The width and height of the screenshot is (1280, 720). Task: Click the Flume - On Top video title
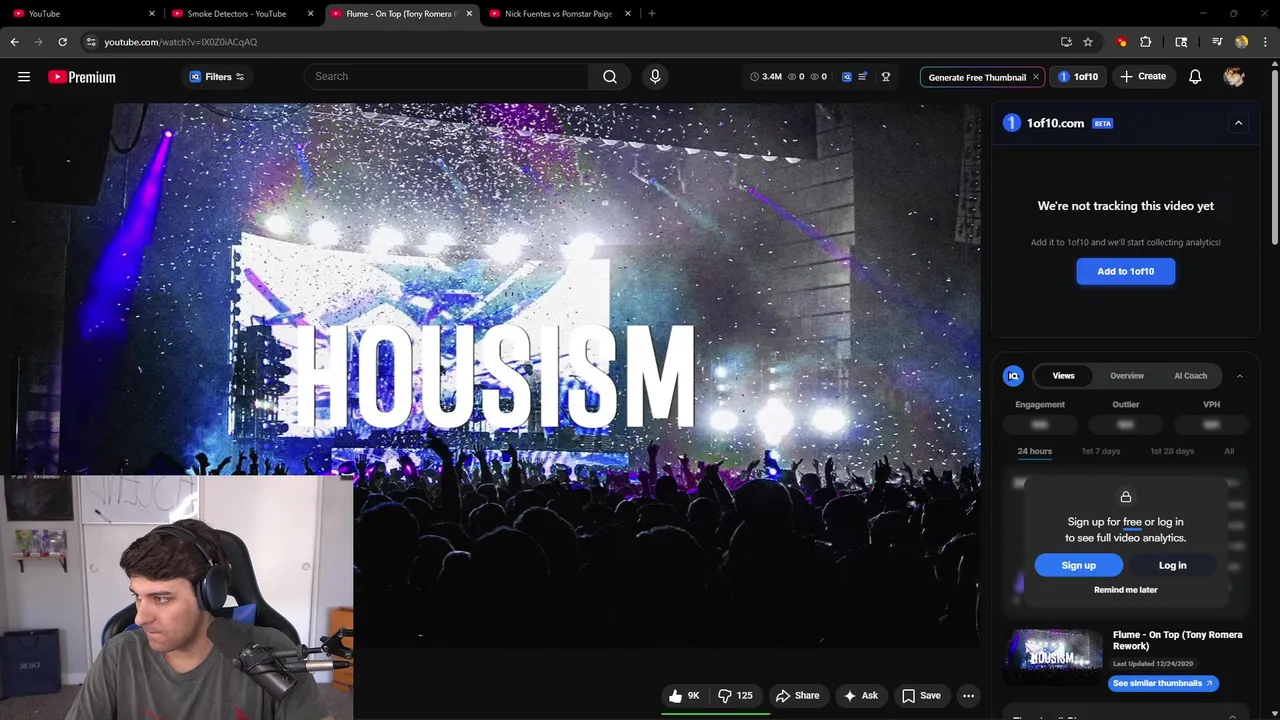pos(1177,640)
